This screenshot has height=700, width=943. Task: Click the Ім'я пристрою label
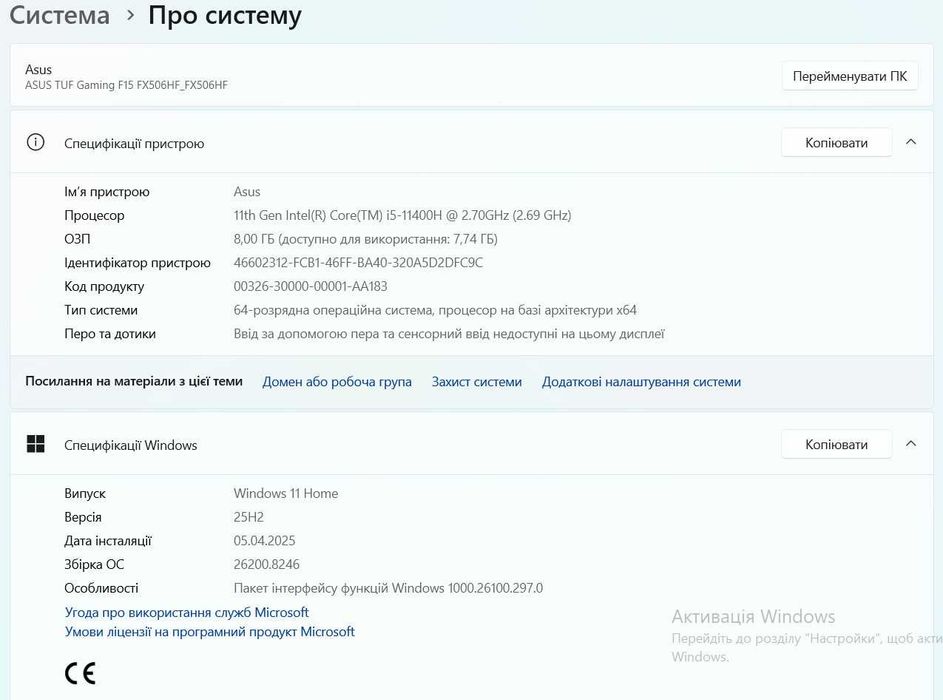pyautogui.click(x=107, y=192)
